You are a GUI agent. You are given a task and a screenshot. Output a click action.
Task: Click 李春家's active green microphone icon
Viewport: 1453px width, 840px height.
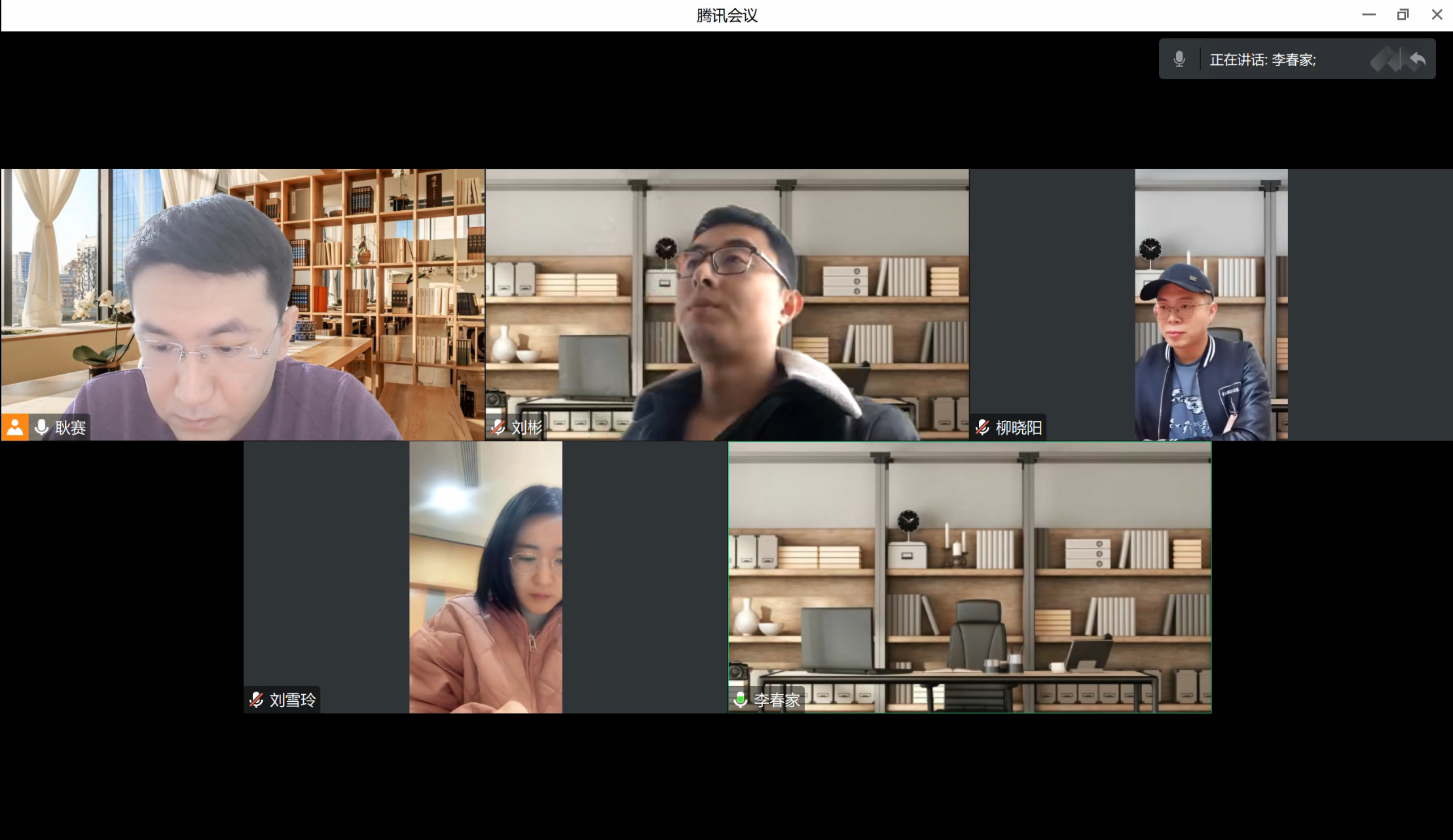point(741,700)
